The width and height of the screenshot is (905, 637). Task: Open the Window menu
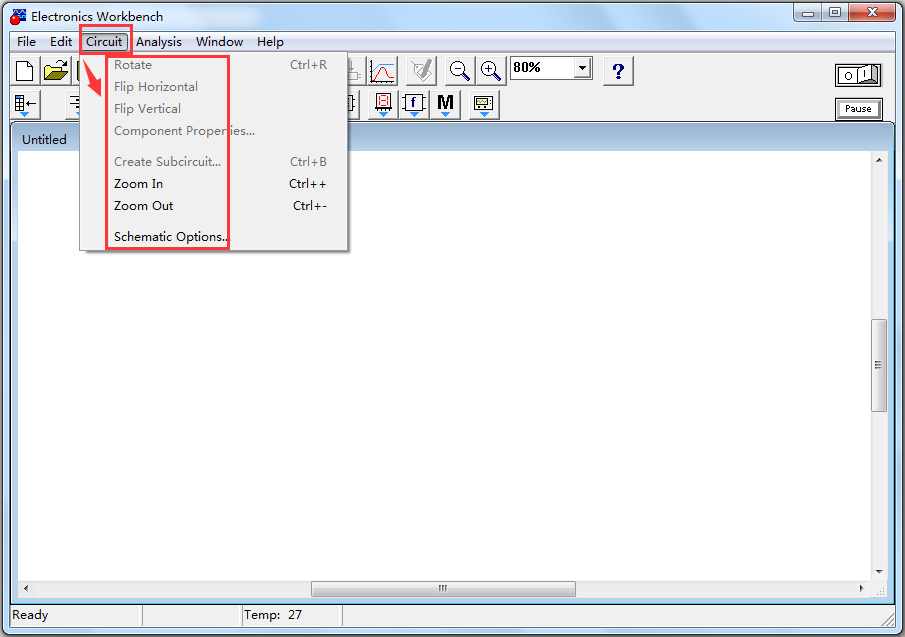(219, 42)
